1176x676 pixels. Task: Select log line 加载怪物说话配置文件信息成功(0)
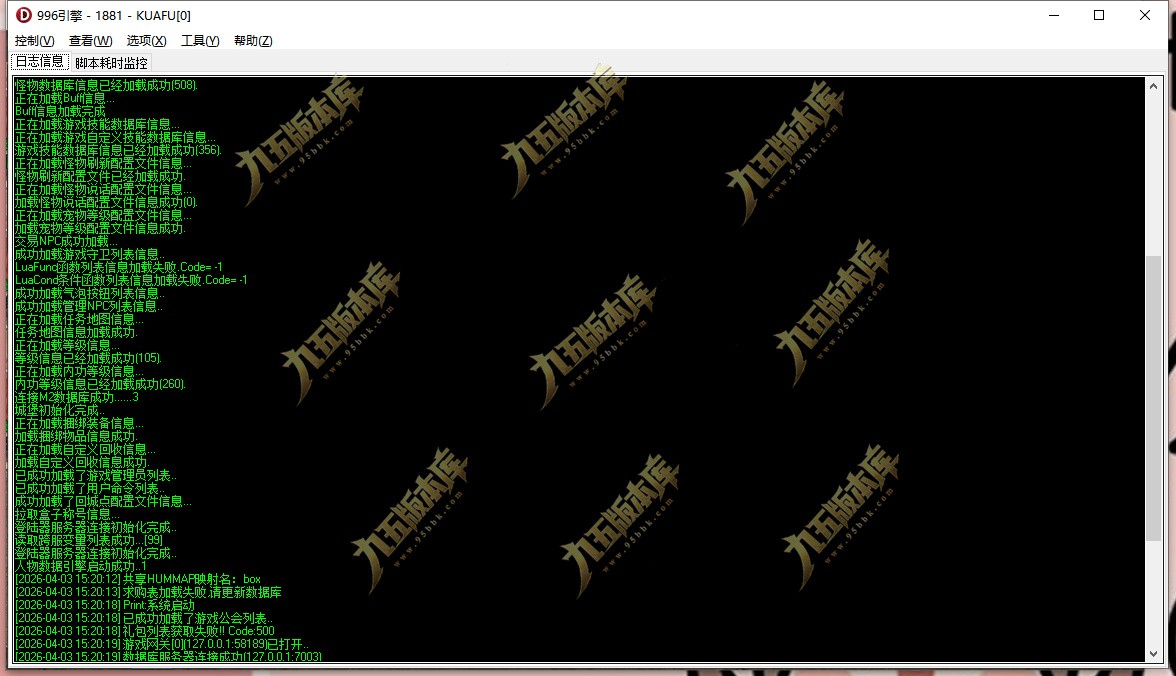click(x=106, y=202)
